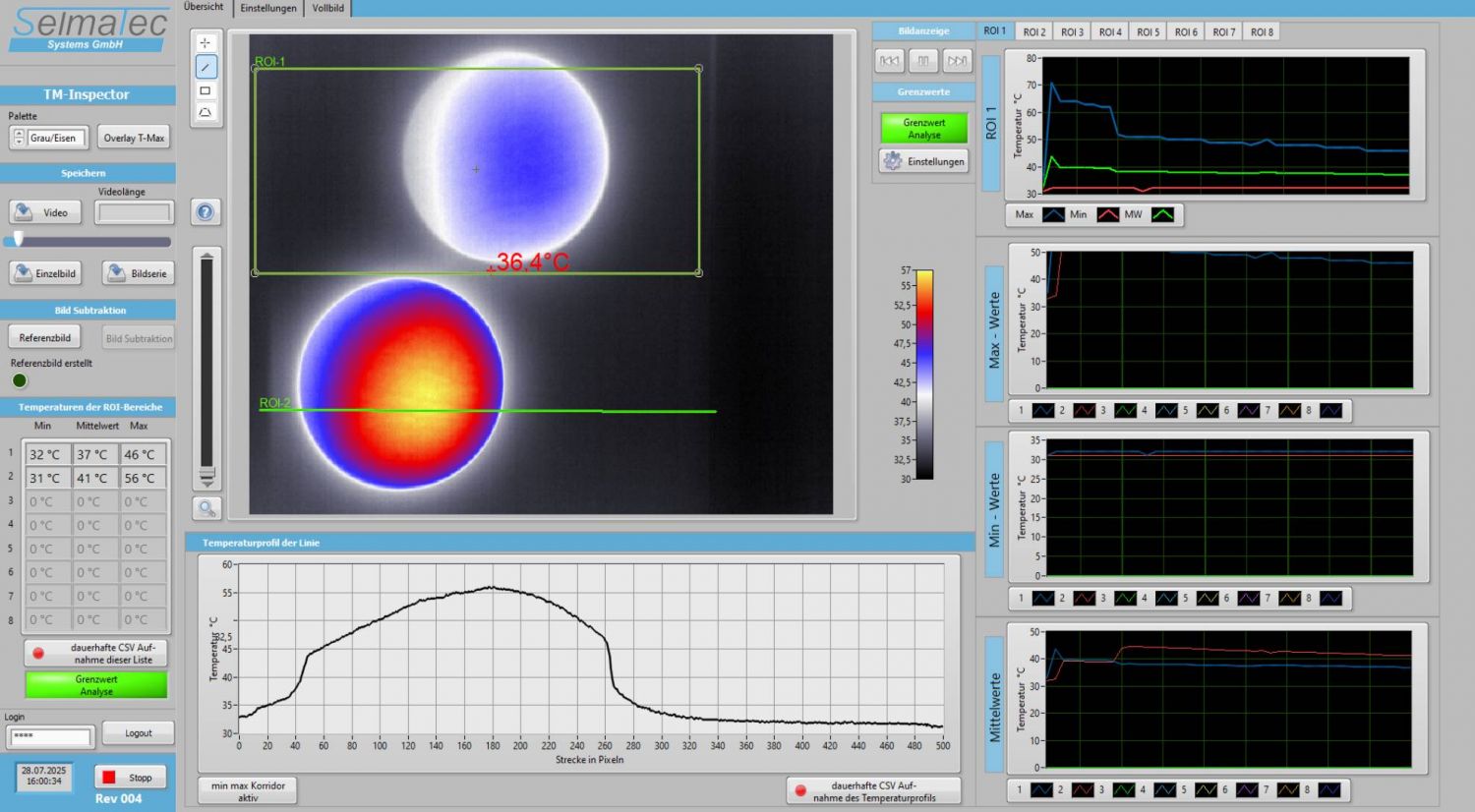Image resolution: width=1475 pixels, height=812 pixels.
Task: Step the Palette selector up
Action: [x=18, y=134]
